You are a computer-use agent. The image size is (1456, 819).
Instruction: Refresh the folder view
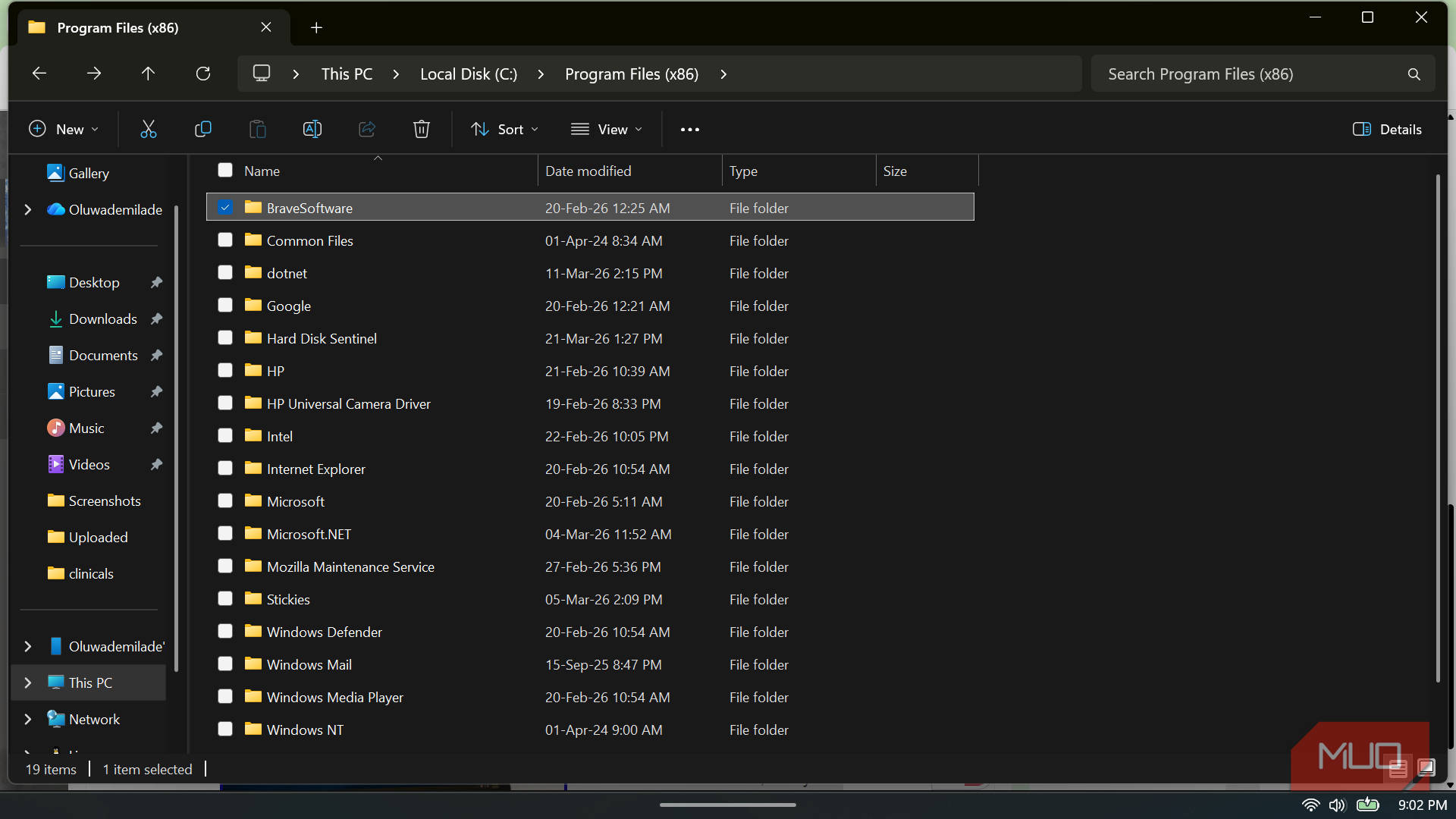point(203,74)
